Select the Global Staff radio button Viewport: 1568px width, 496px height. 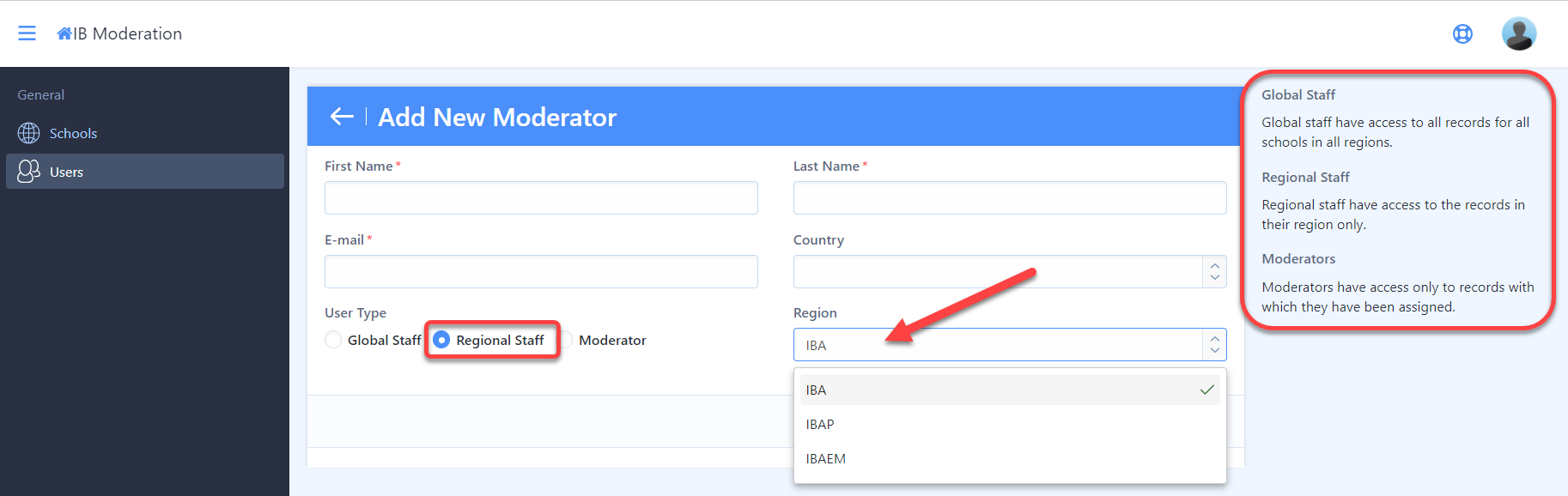[333, 340]
